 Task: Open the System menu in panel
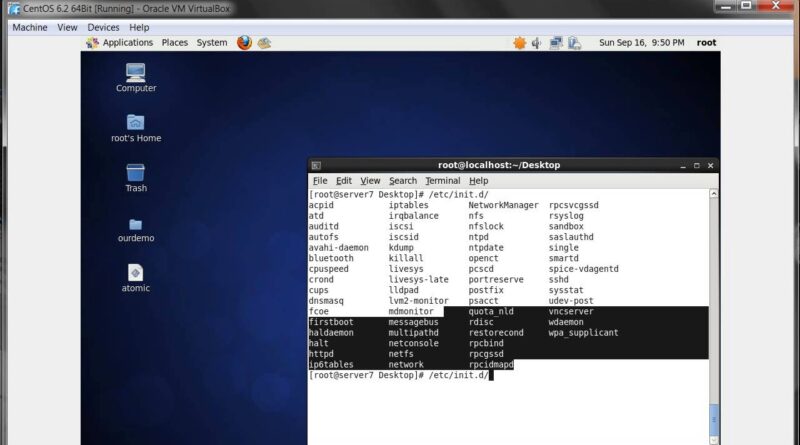coord(212,42)
